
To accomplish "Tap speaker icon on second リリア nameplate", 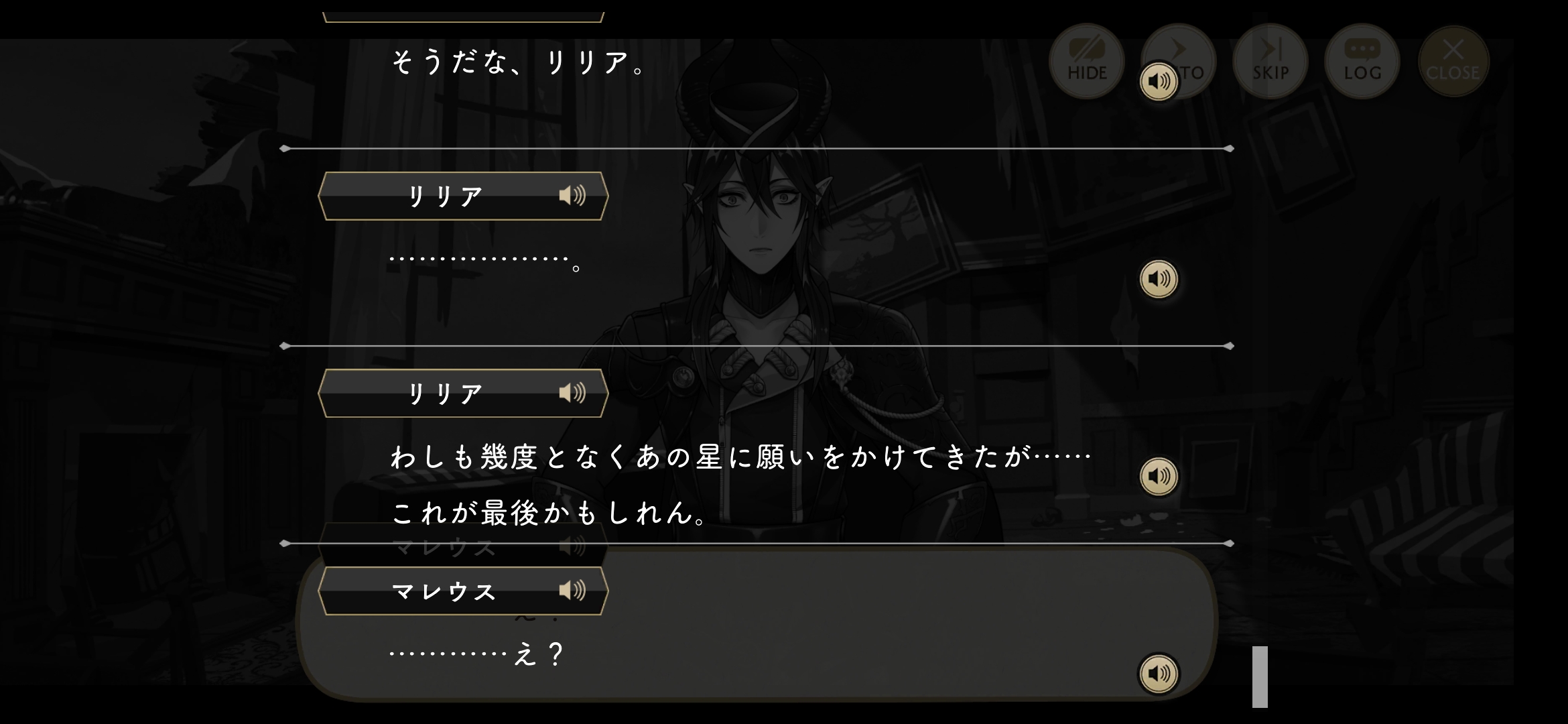I will pos(572,393).
